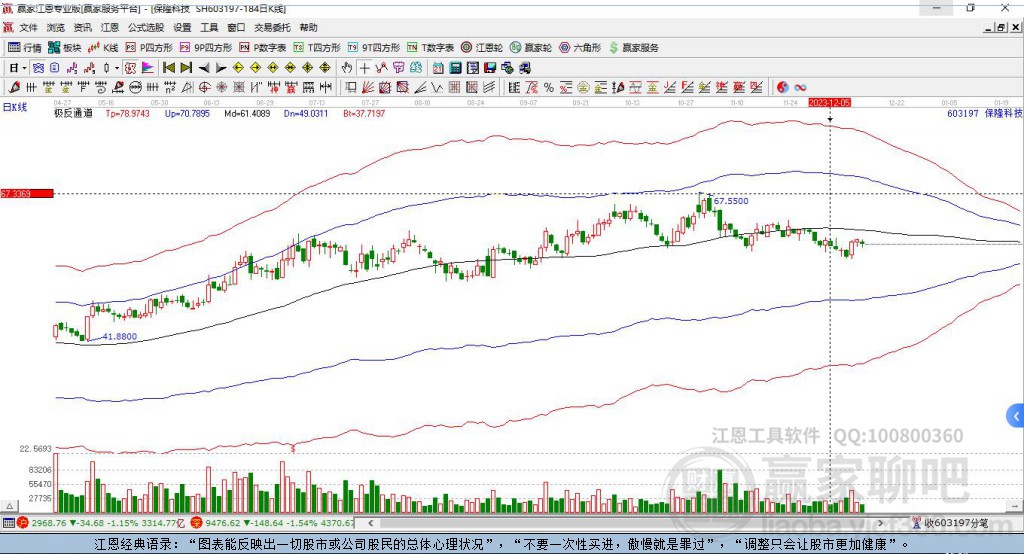
Task: Click the 67.5500 high price label
Action: click(x=731, y=201)
